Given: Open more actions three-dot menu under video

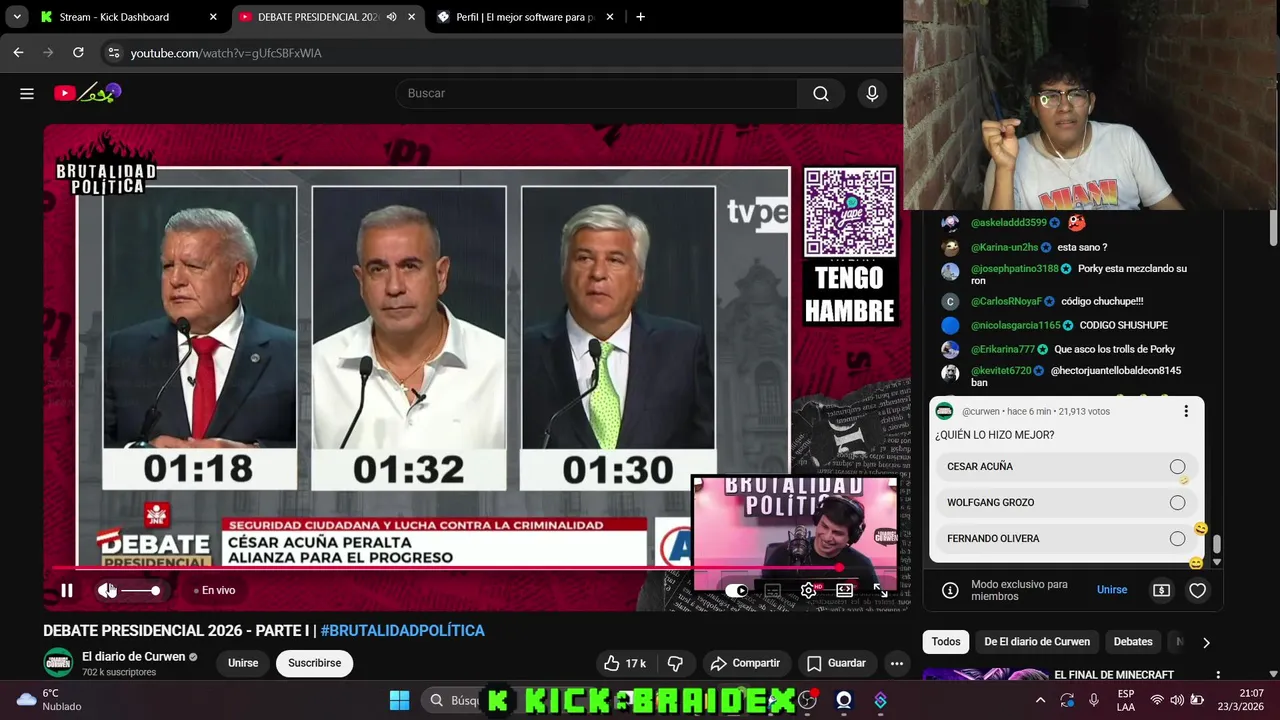Looking at the screenshot, I should [897, 663].
